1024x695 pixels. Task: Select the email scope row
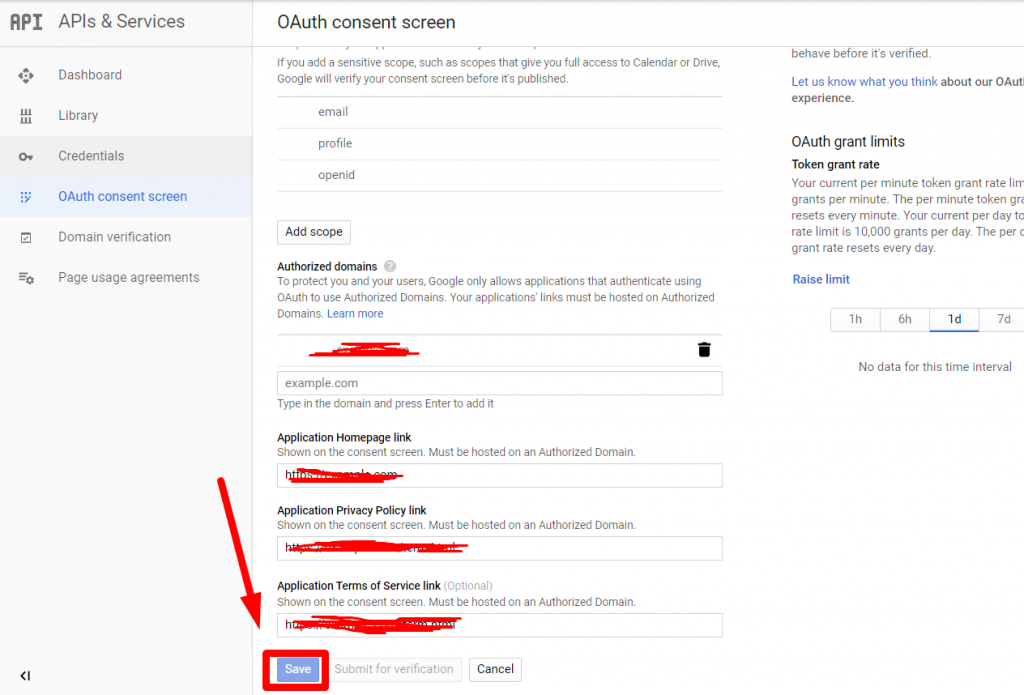coord(500,112)
